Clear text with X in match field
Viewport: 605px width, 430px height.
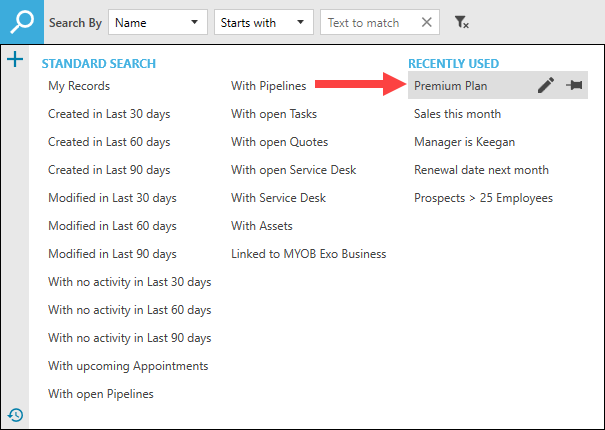(427, 22)
